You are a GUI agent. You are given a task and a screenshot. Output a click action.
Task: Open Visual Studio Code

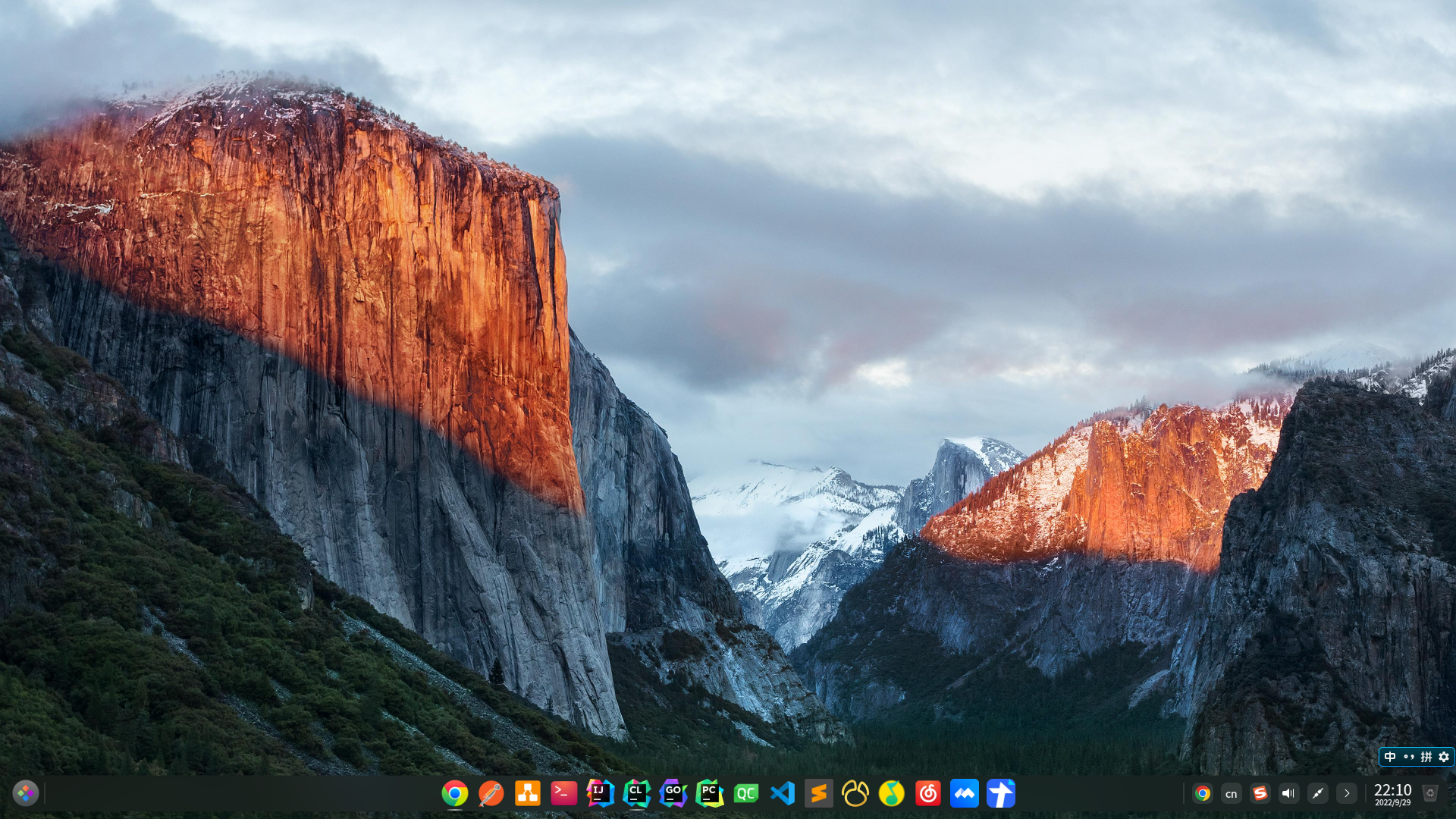click(x=782, y=793)
